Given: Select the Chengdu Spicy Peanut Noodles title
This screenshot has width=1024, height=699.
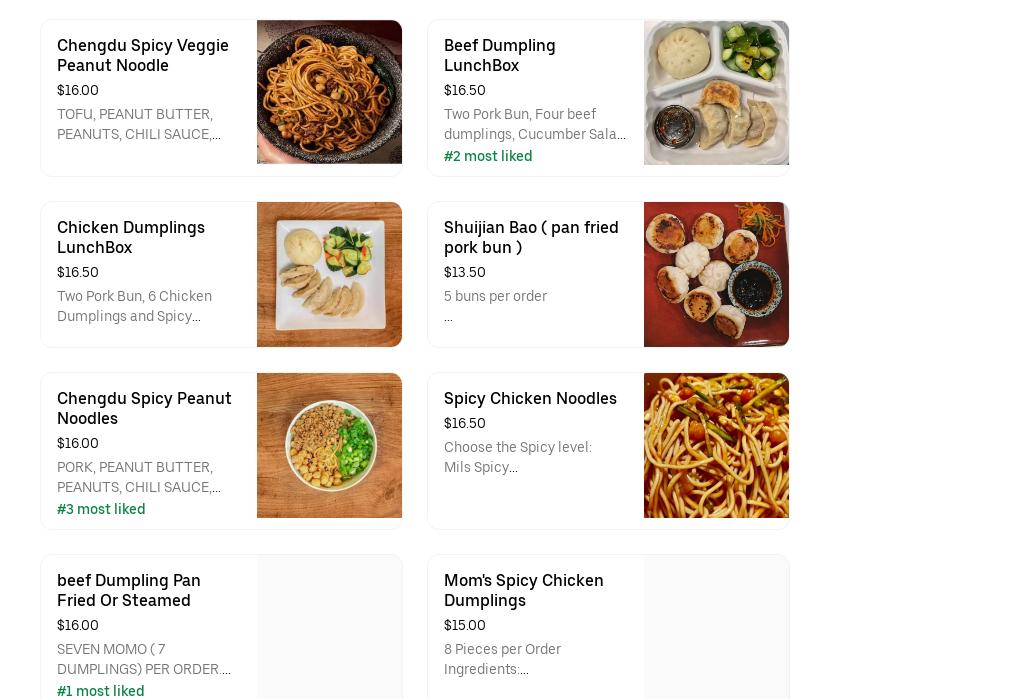Looking at the screenshot, I should [x=144, y=408].
